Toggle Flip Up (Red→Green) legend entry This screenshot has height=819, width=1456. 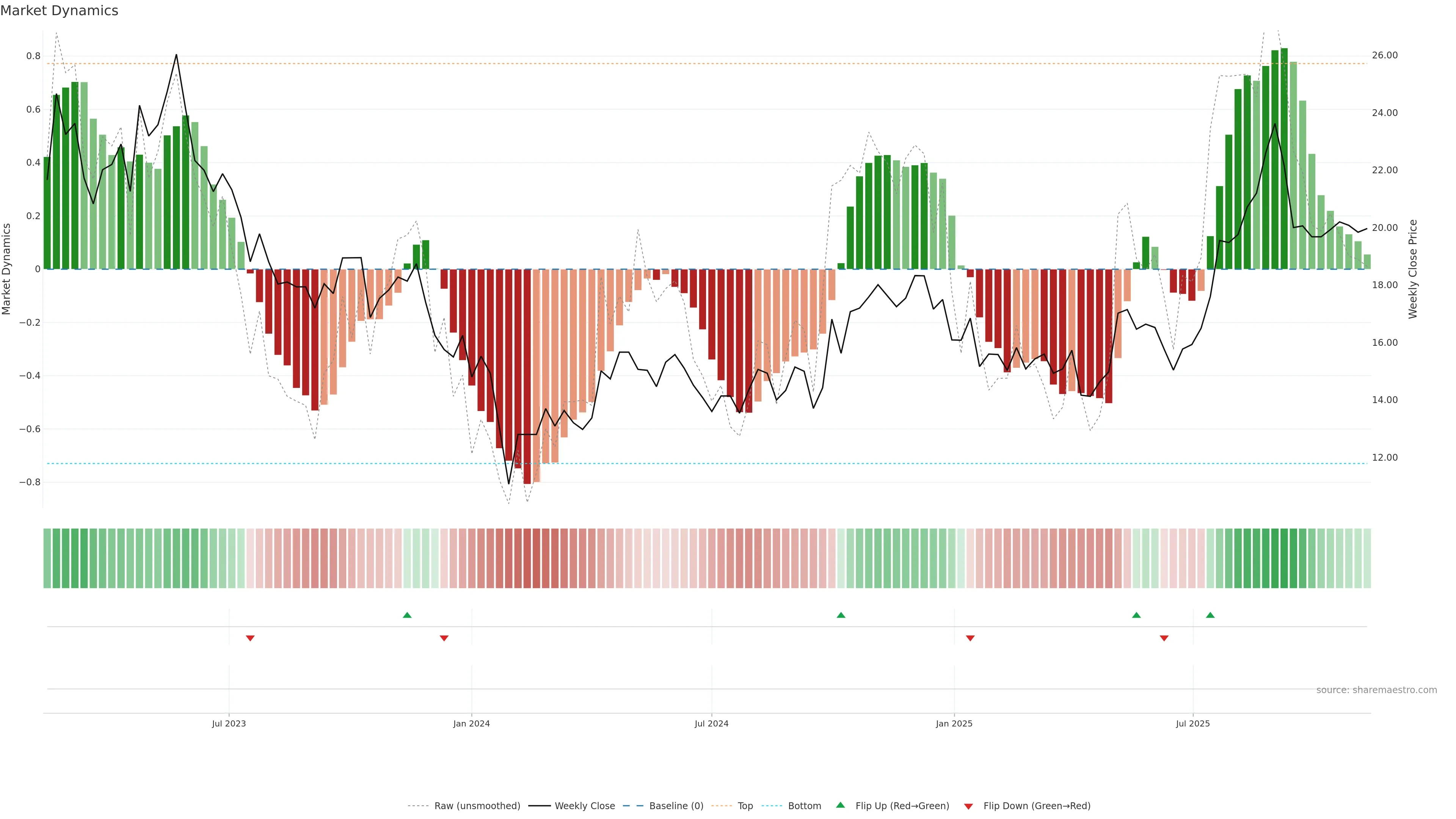(x=902, y=806)
